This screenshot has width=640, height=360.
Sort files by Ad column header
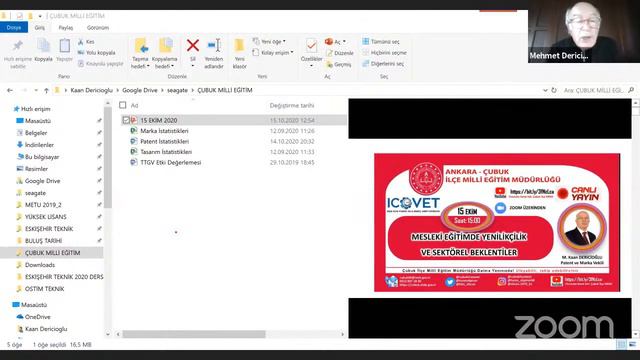[x=134, y=105]
